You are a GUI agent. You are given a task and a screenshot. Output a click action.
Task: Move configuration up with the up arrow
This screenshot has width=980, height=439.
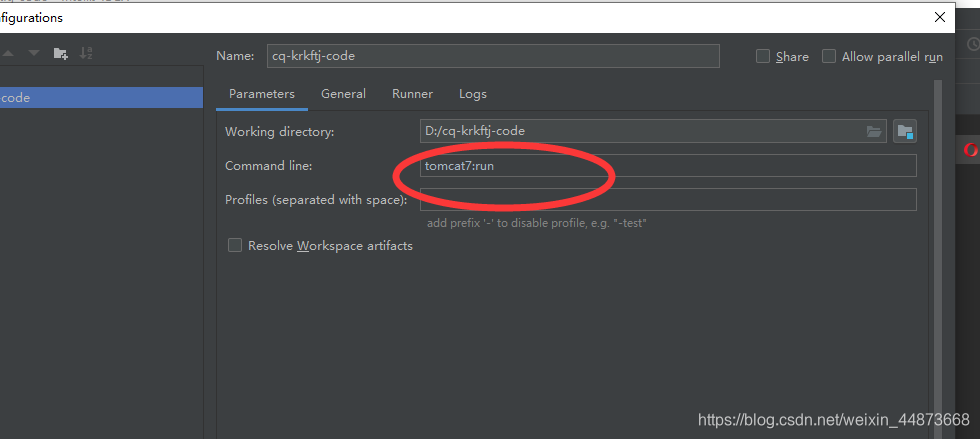tap(8, 54)
